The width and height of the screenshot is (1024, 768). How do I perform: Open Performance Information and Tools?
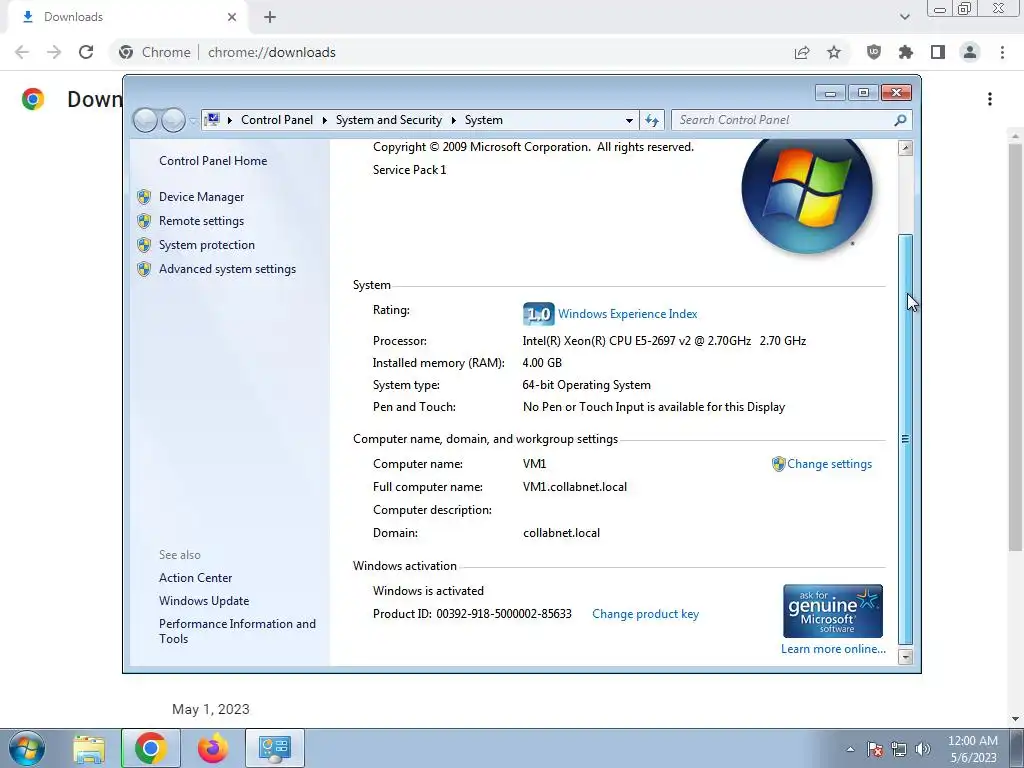point(237,631)
